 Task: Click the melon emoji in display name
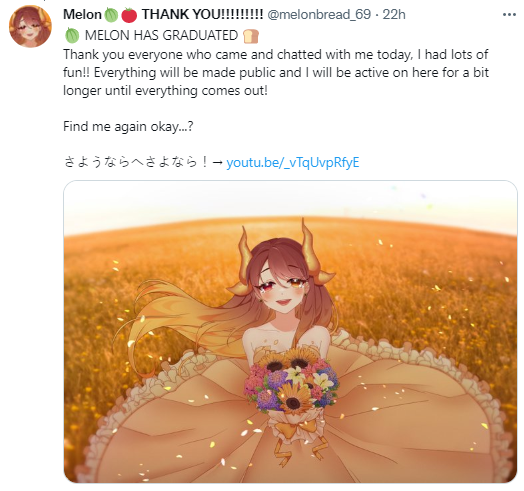click(111, 15)
